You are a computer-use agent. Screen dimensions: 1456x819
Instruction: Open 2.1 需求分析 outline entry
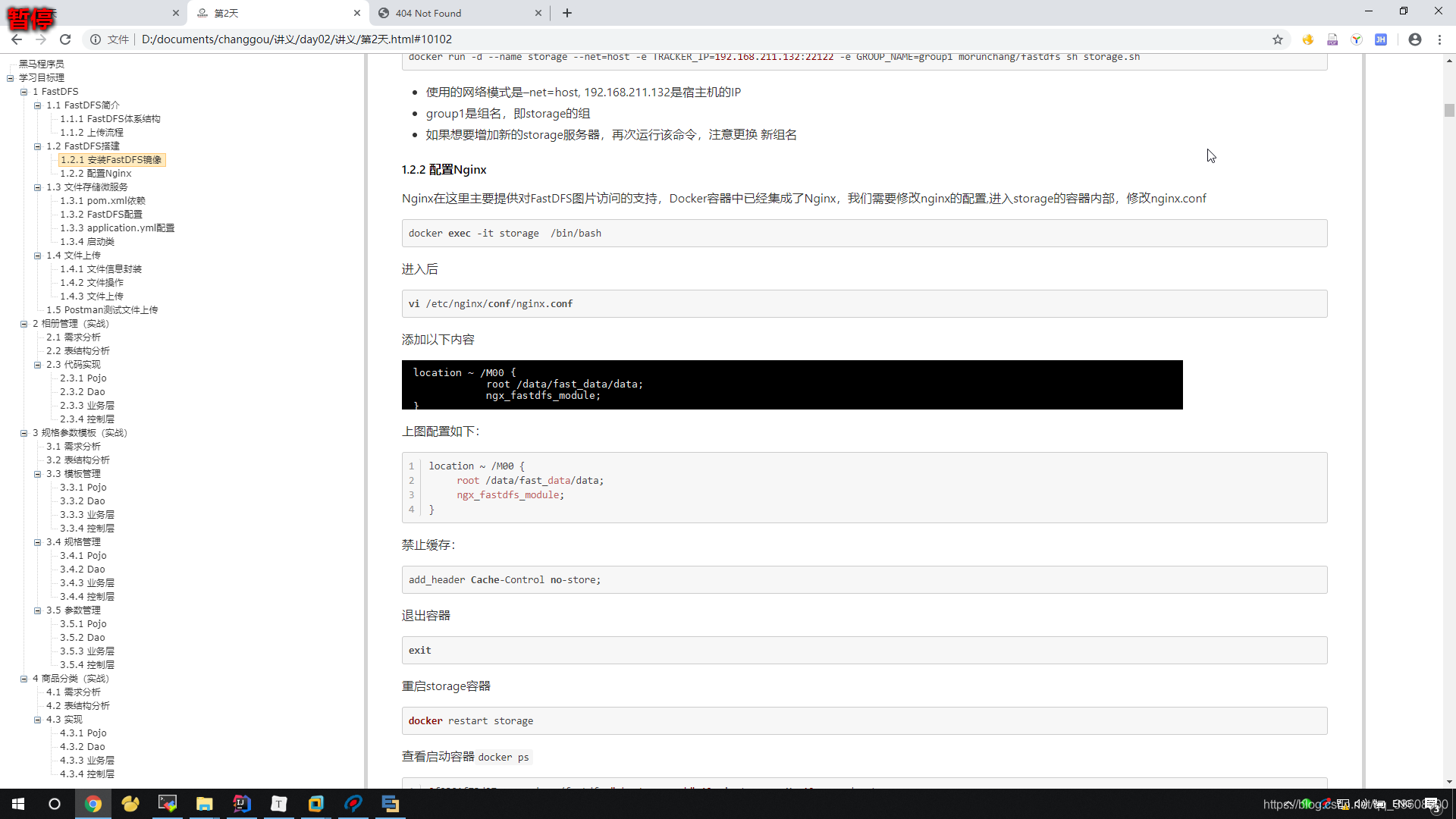[73, 337]
